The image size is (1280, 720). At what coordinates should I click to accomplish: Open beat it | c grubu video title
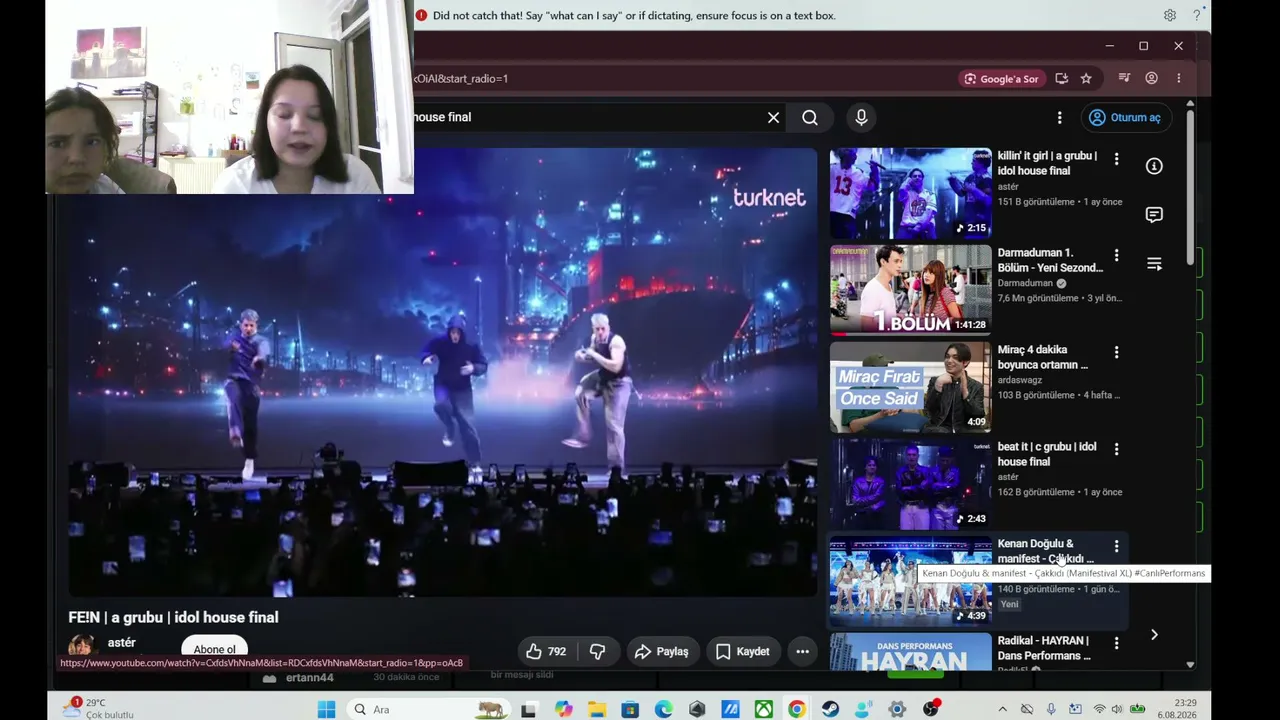click(x=1047, y=454)
